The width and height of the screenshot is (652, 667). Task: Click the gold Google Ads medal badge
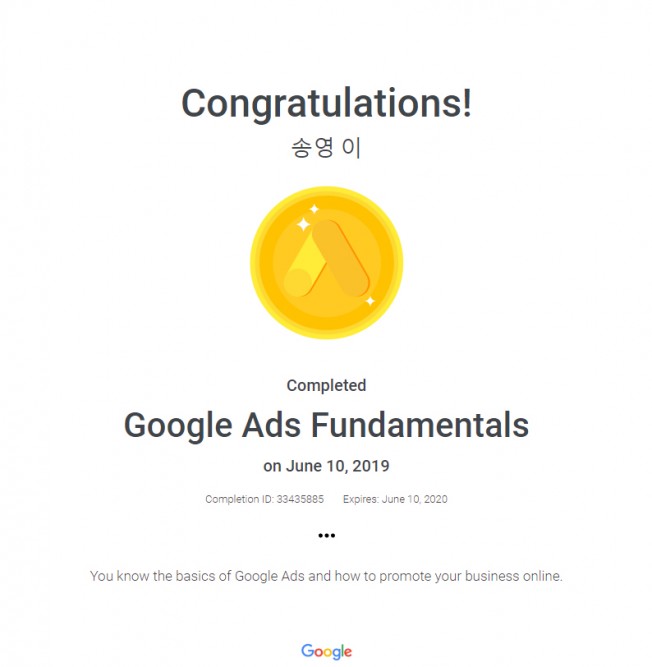pos(326,262)
